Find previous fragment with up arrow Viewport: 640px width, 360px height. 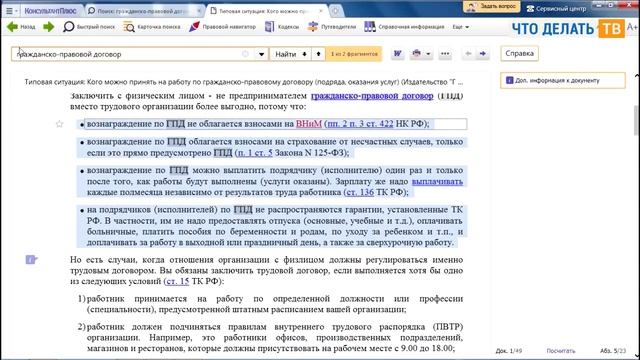tap(318, 54)
